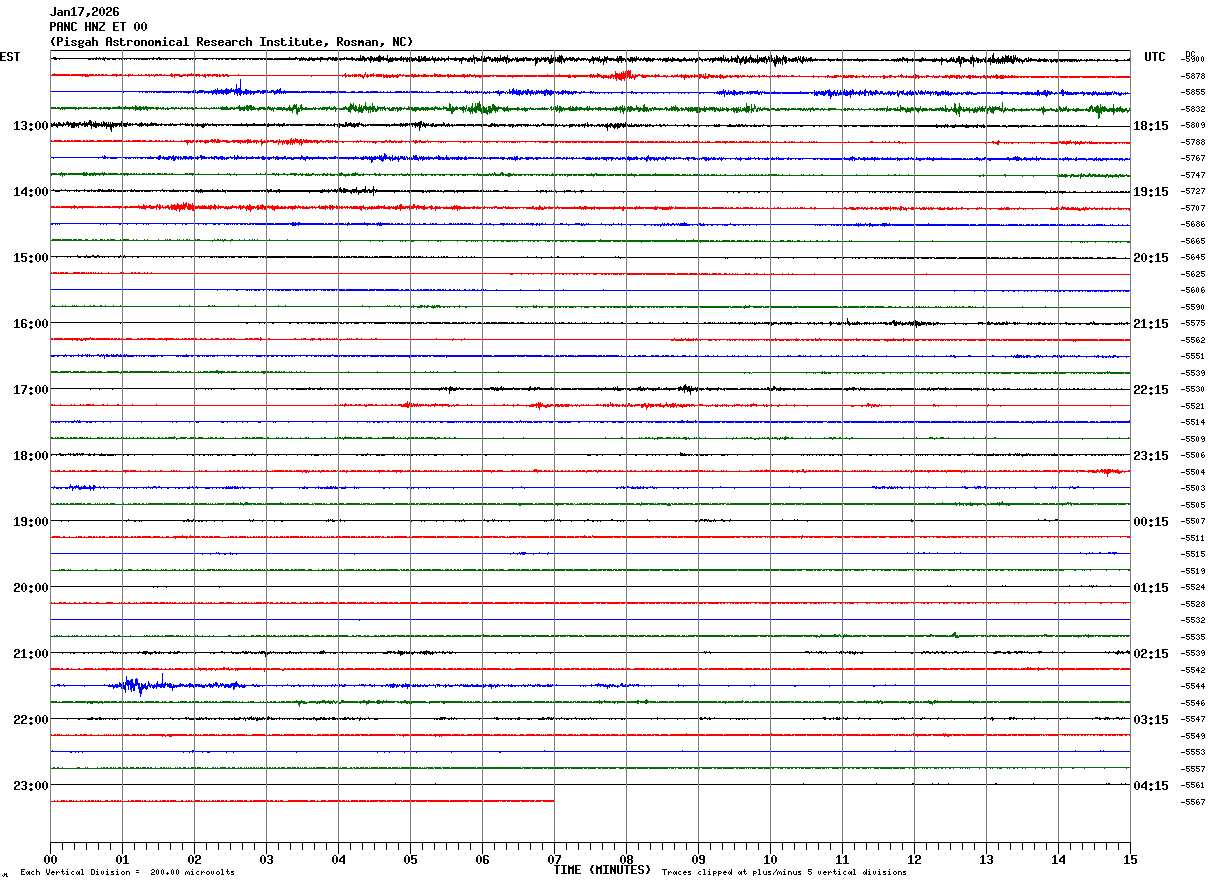Click the DC offset value -5561
The width and height of the screenshot is (1210, 886).
[x=1193, y=785]
